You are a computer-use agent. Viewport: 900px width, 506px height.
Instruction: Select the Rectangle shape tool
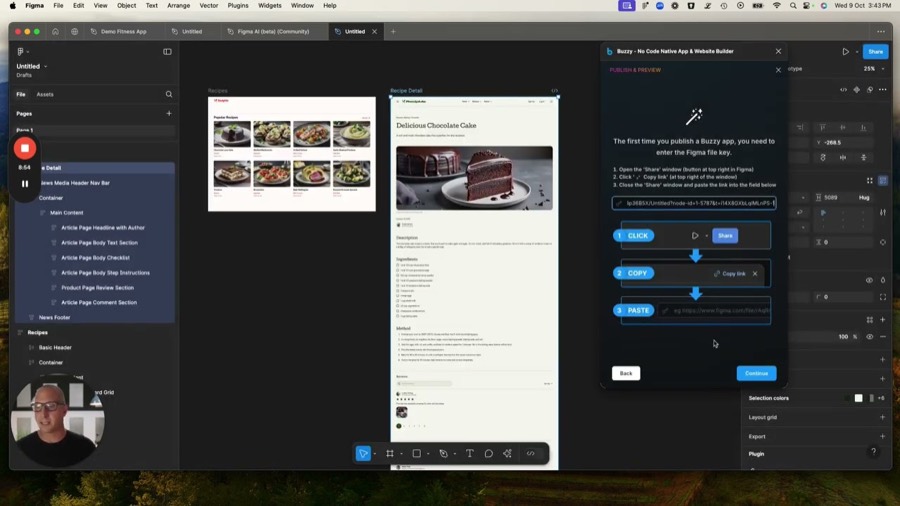coord(417,454)
